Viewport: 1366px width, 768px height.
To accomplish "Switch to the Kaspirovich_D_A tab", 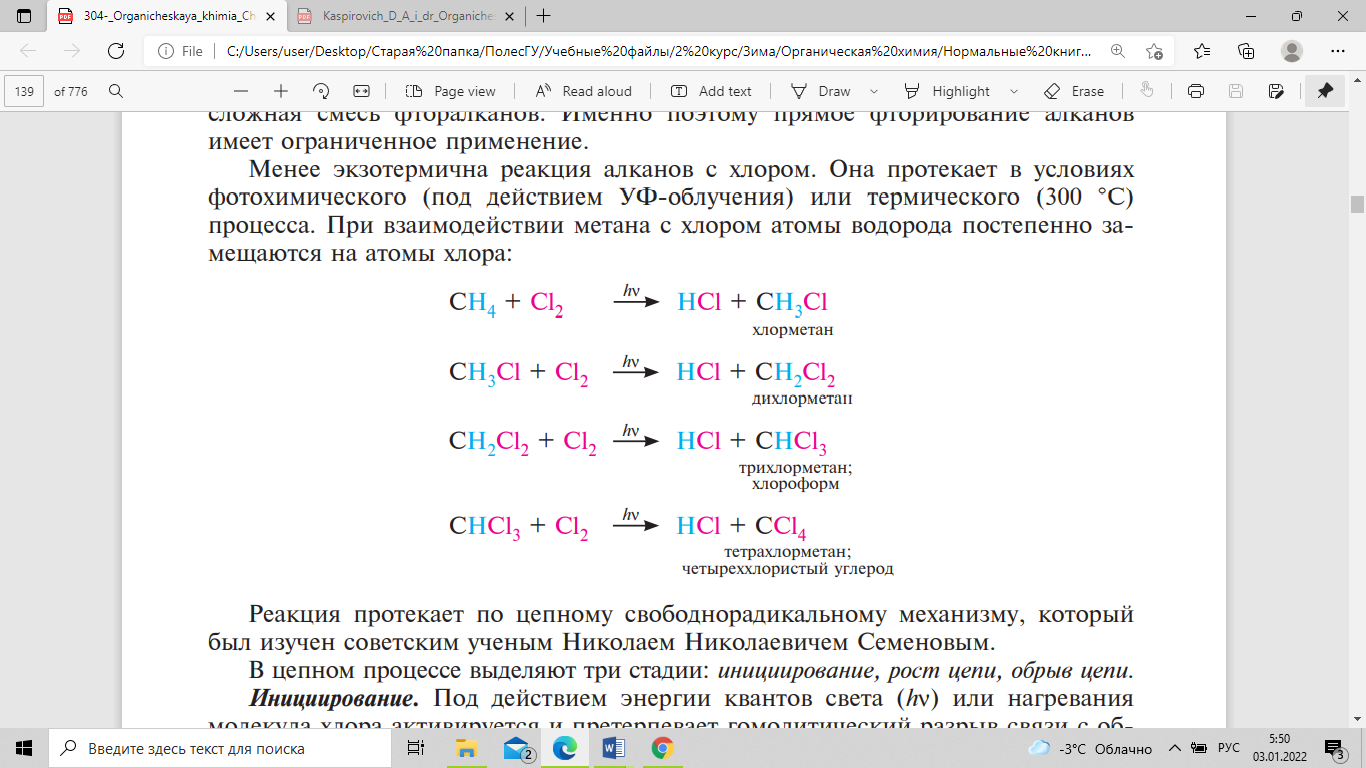I will [408, 16].
